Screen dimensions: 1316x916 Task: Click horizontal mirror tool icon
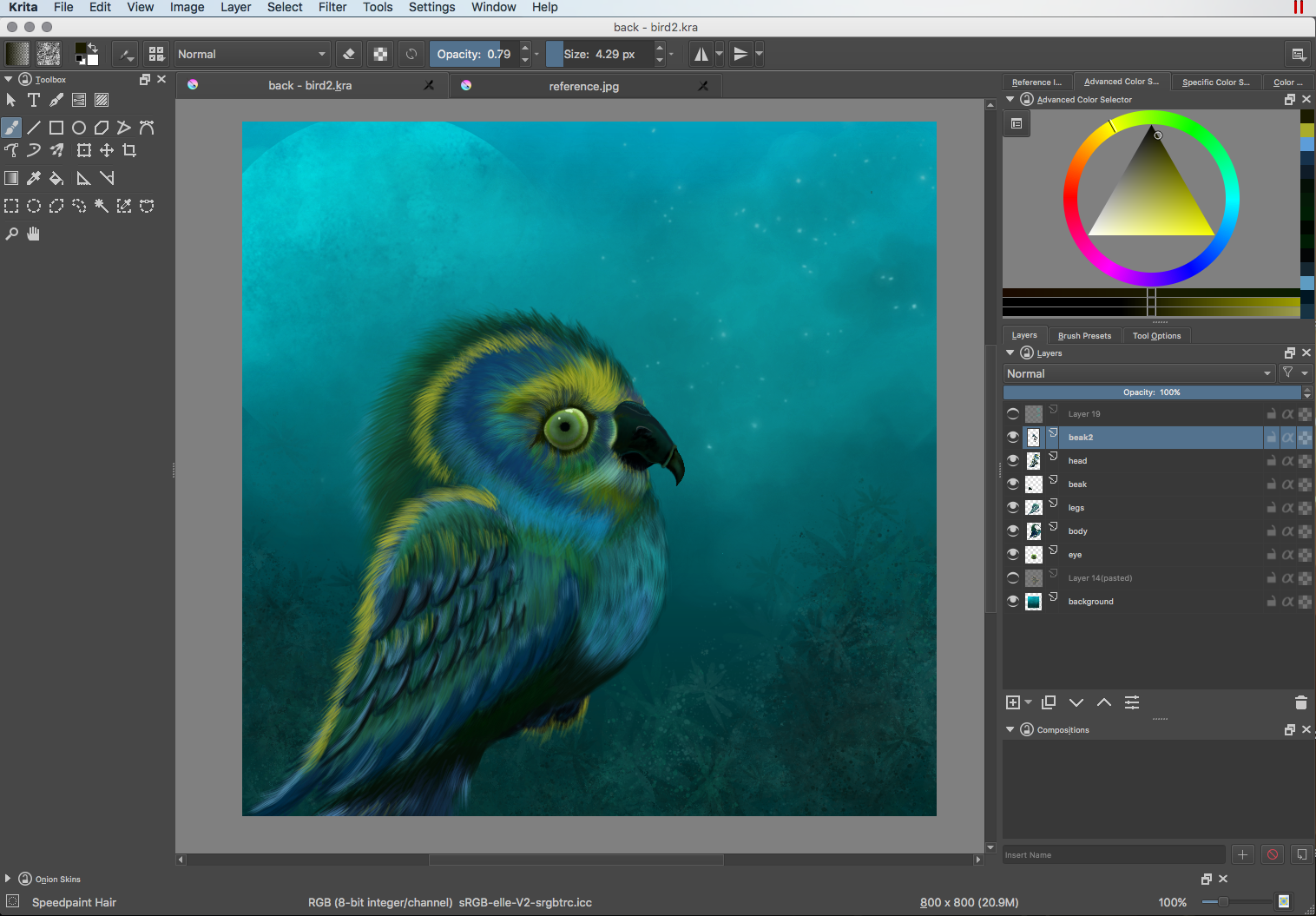[x=700, y=54]
